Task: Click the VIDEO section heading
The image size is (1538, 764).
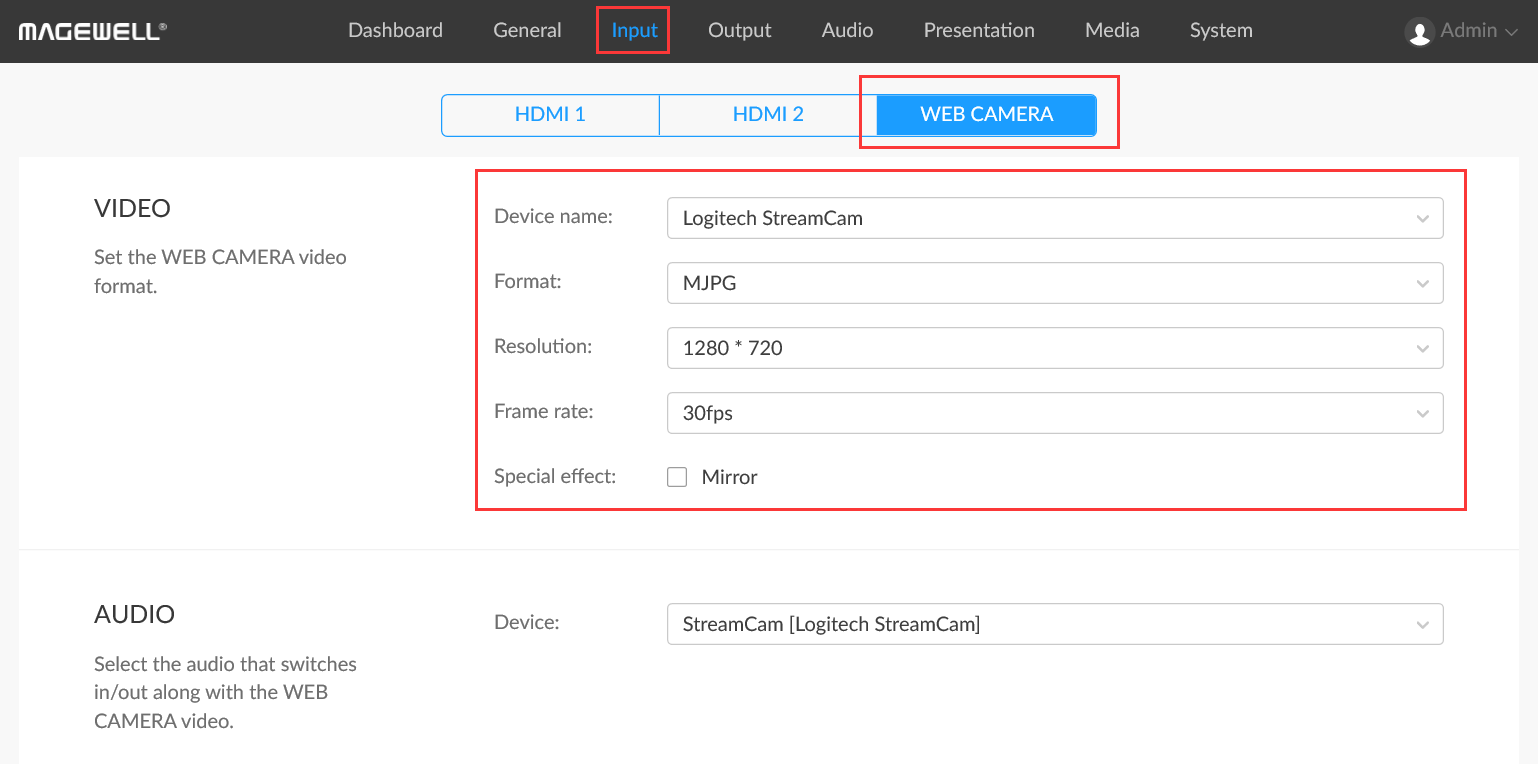Action: pos(132,208)
